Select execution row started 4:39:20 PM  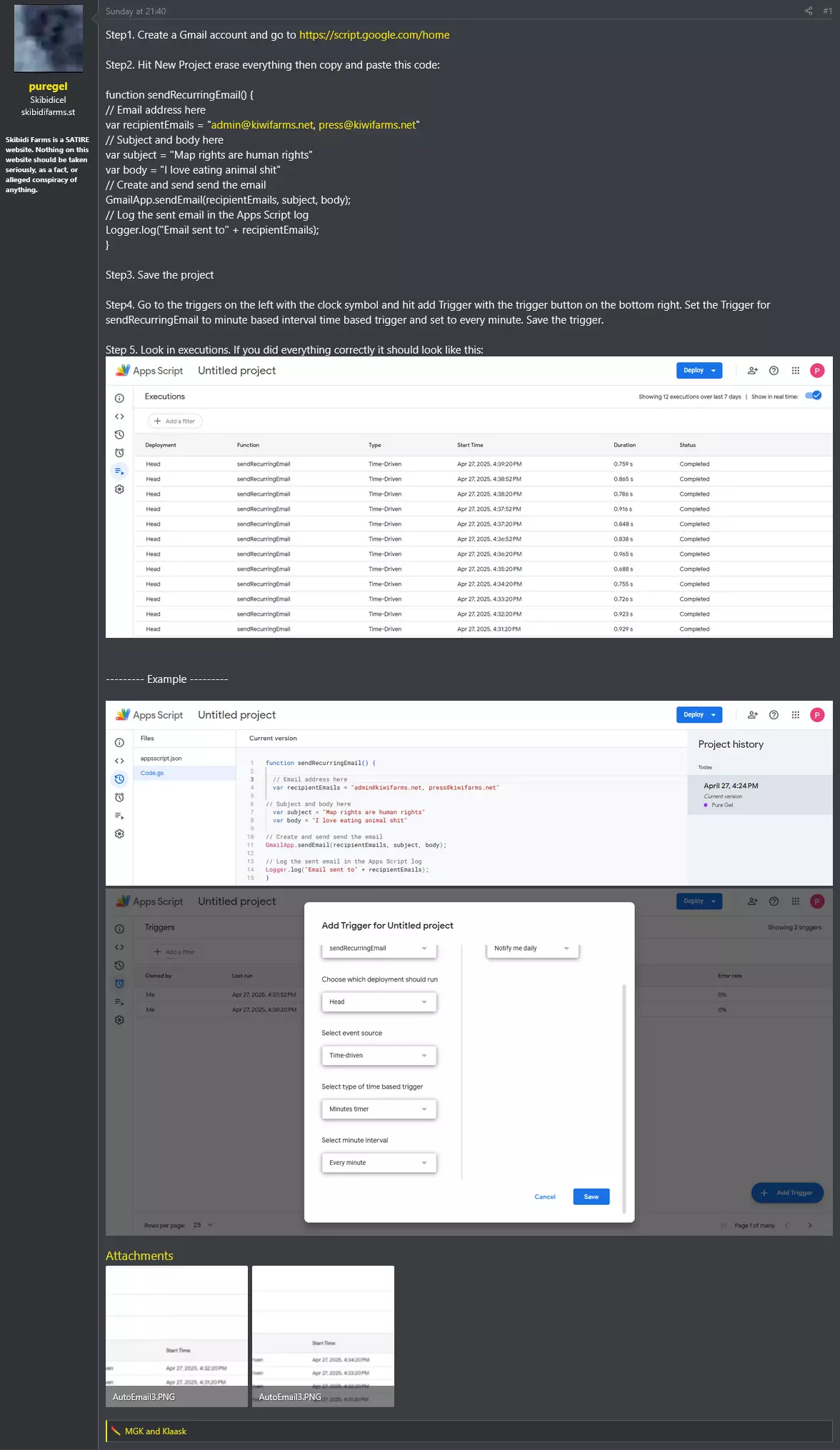coord(483,464)
